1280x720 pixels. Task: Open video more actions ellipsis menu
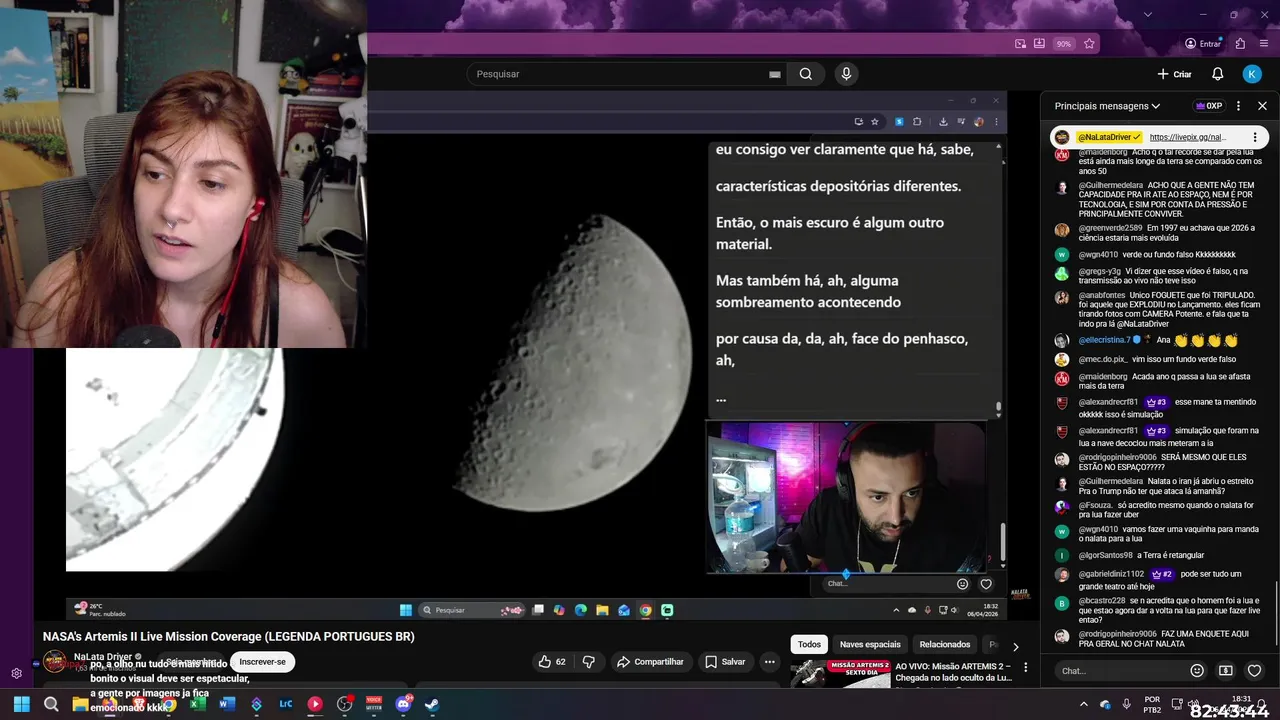[x=769, y=662]
